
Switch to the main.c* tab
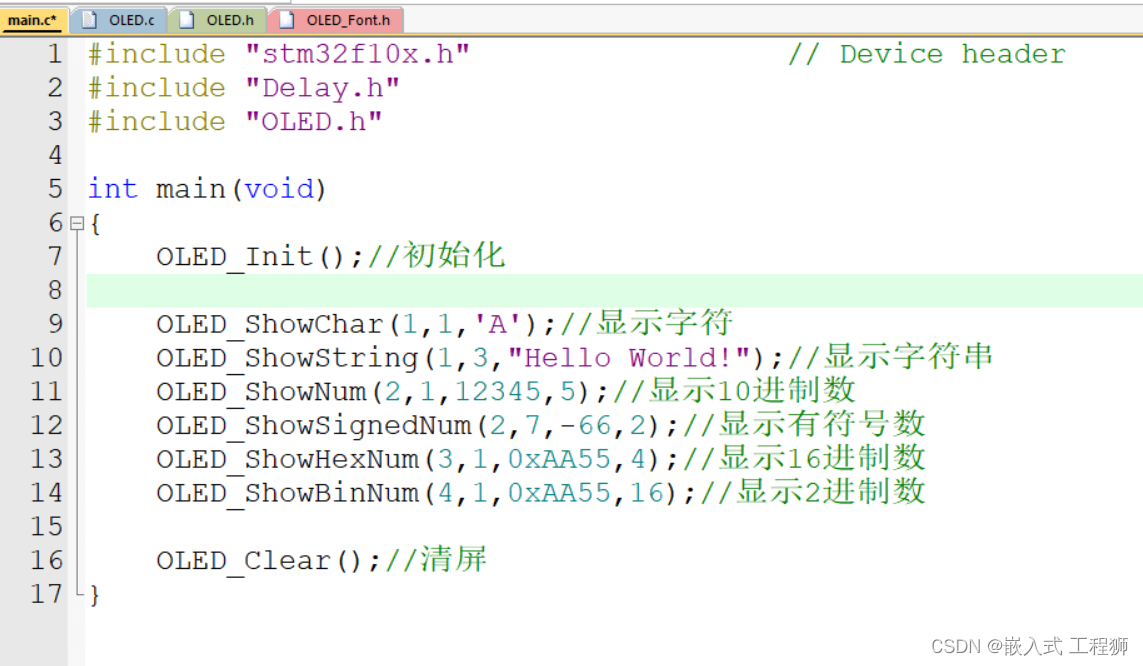coord(33,20)
